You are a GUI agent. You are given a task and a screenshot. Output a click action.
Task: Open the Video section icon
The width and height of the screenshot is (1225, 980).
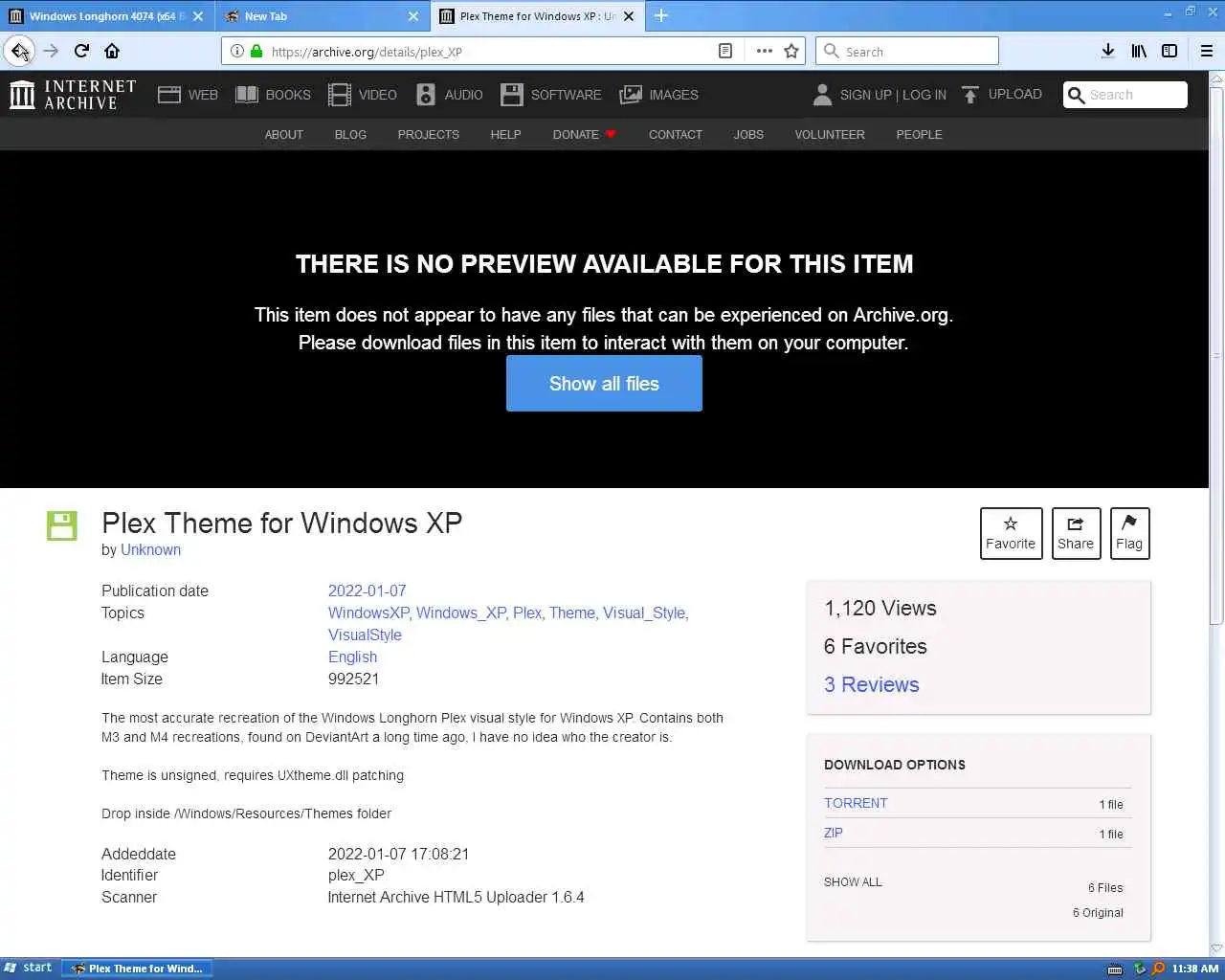(339, 95)
